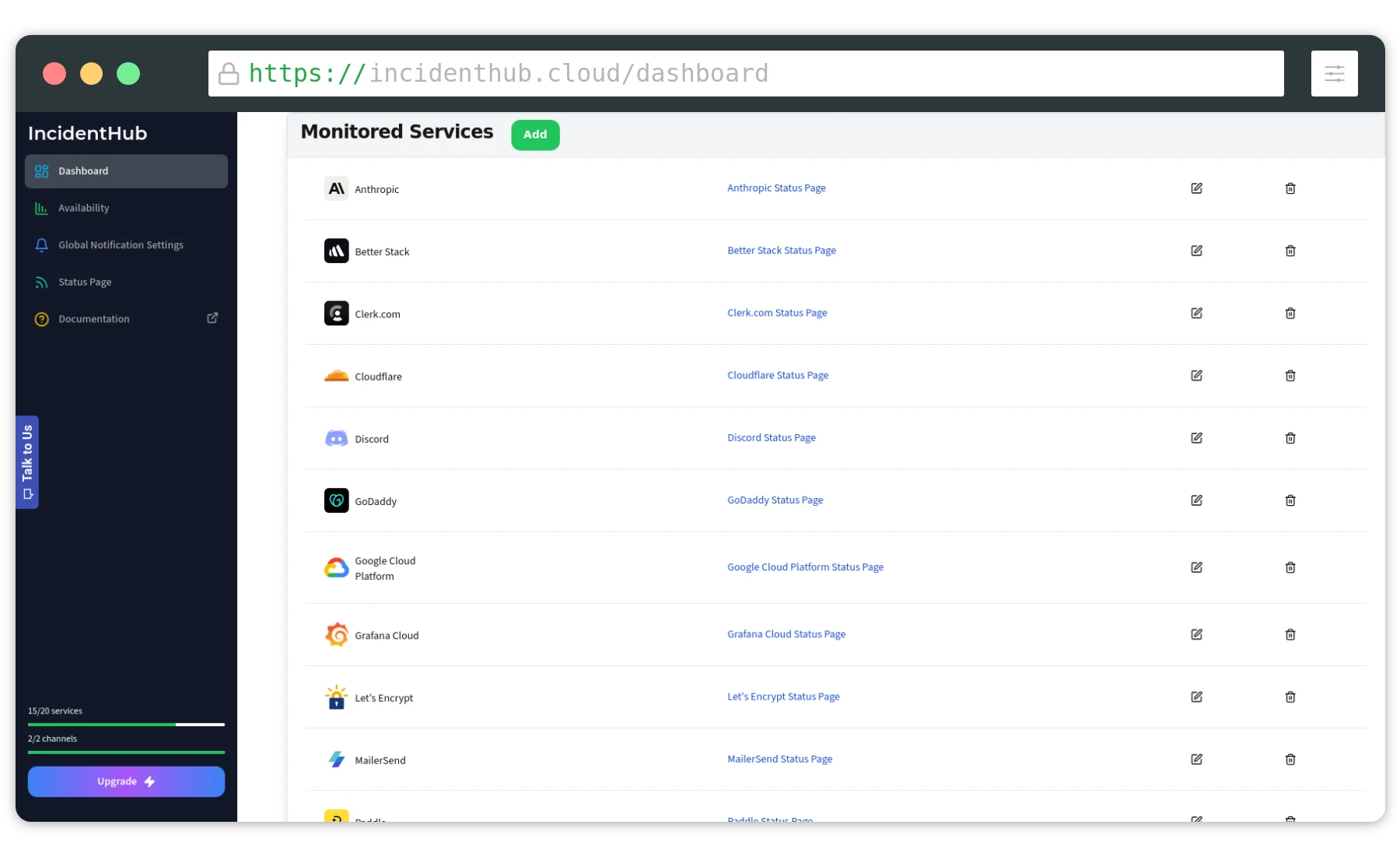
Task: Delete the MailerSend service
Action: tap(1290, 759)
